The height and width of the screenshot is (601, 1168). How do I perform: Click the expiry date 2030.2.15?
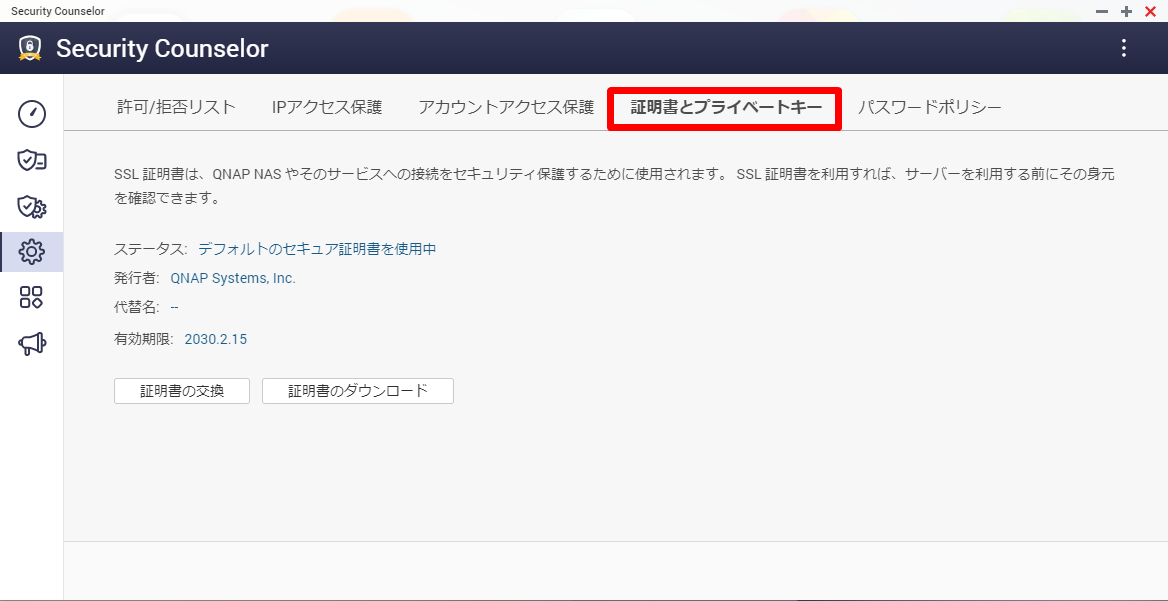[x=215, y=340]
